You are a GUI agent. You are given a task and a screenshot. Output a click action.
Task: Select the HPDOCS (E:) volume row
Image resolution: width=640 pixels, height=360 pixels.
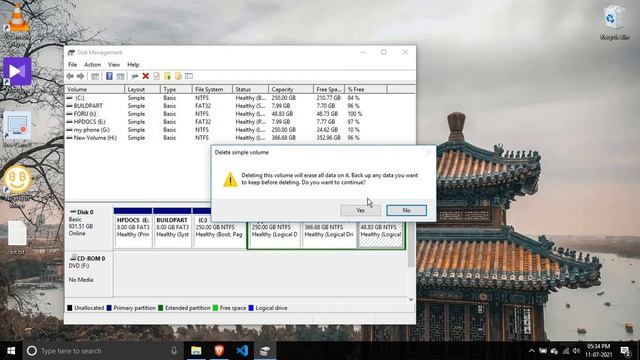click(240, 122)
